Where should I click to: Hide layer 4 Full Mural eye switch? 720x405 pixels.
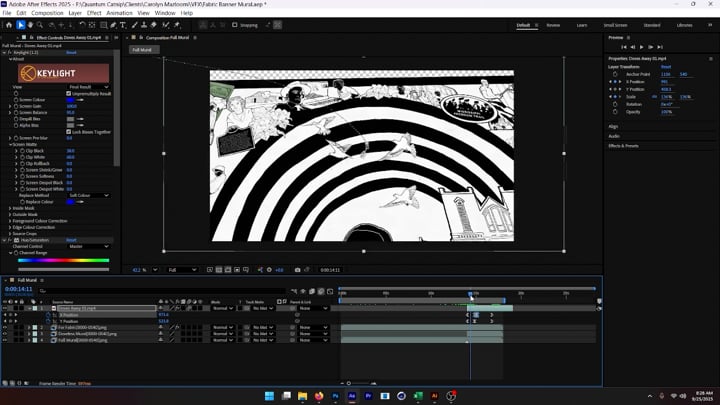click(5, 340)
